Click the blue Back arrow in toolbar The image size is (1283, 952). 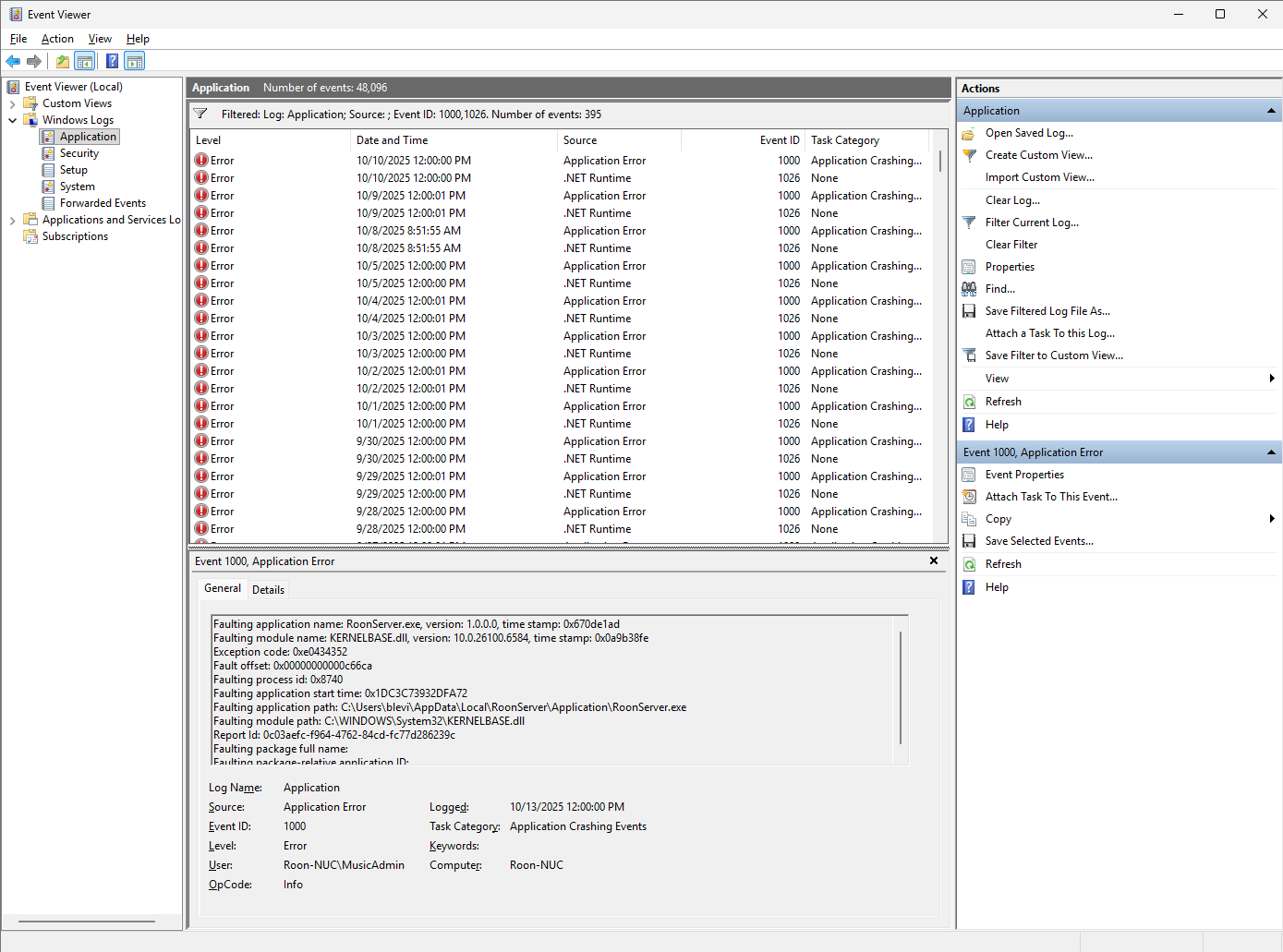point(13,62)
